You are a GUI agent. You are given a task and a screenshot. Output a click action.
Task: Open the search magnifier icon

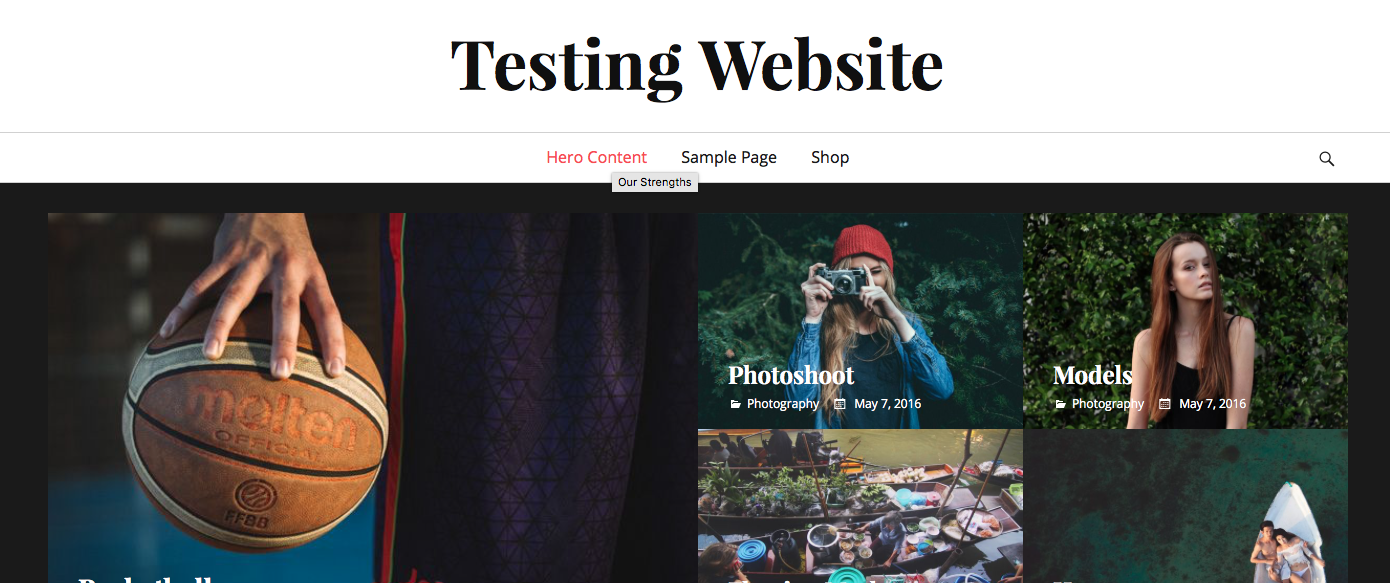[x=1326, y=158]
